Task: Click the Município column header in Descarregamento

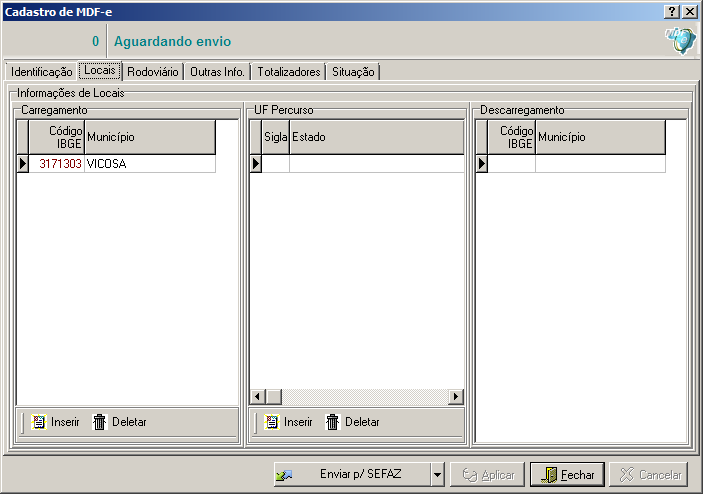Action: click(x=600, y=137)
